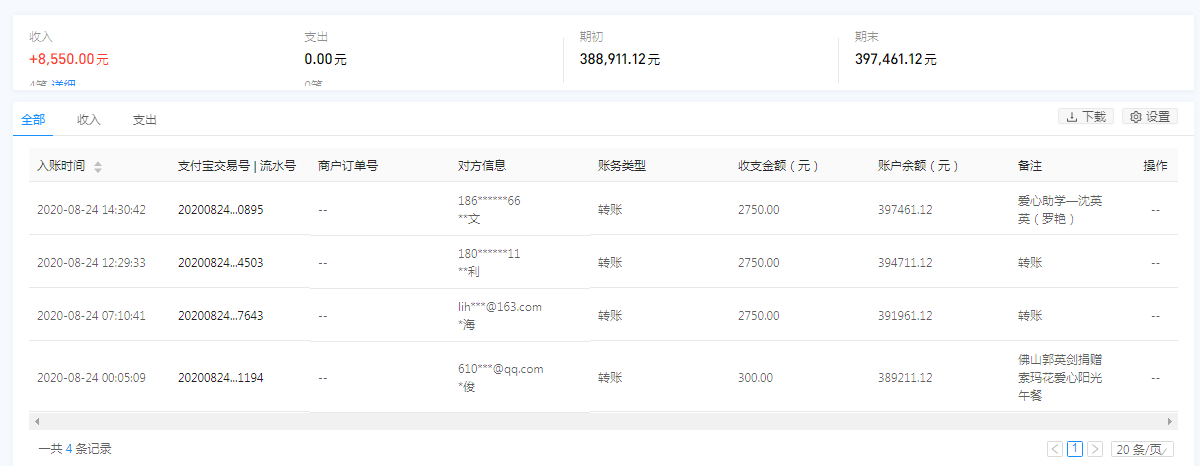The height and width of the screenshot is (466, 1200).
Task: Click the horizontal scrollbar track
Action: (x=600, y=422)
